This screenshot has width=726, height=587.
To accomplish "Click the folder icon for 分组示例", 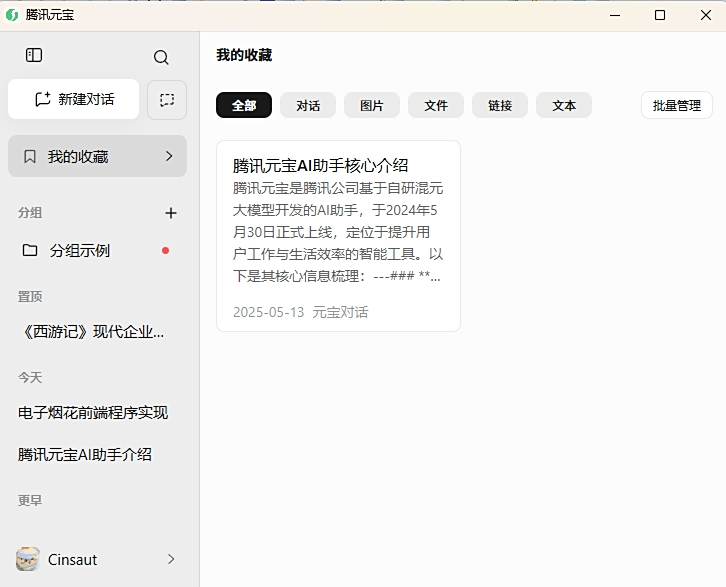I will 30,251.
